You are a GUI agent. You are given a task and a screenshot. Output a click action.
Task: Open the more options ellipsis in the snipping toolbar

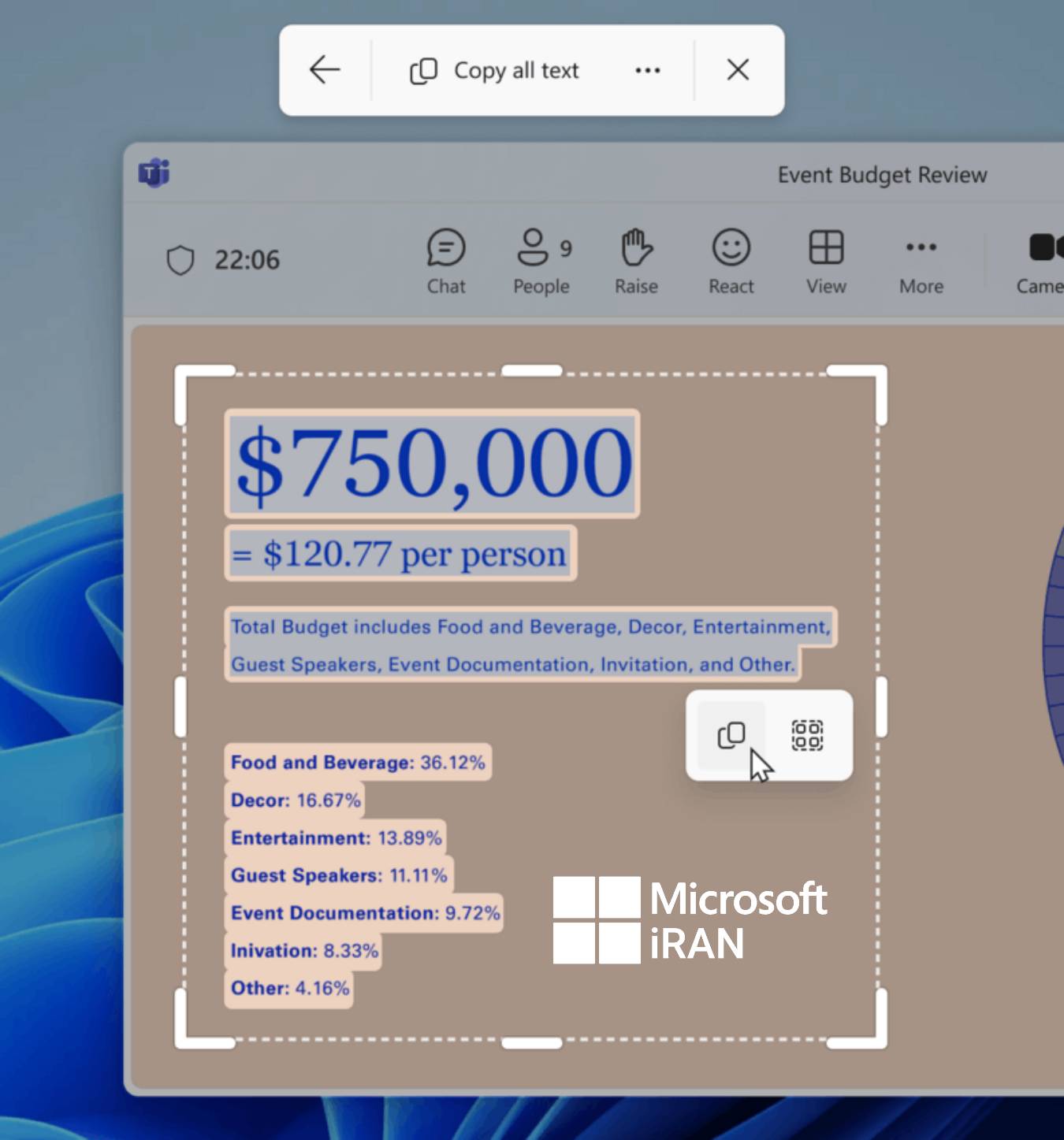(648, 70)
